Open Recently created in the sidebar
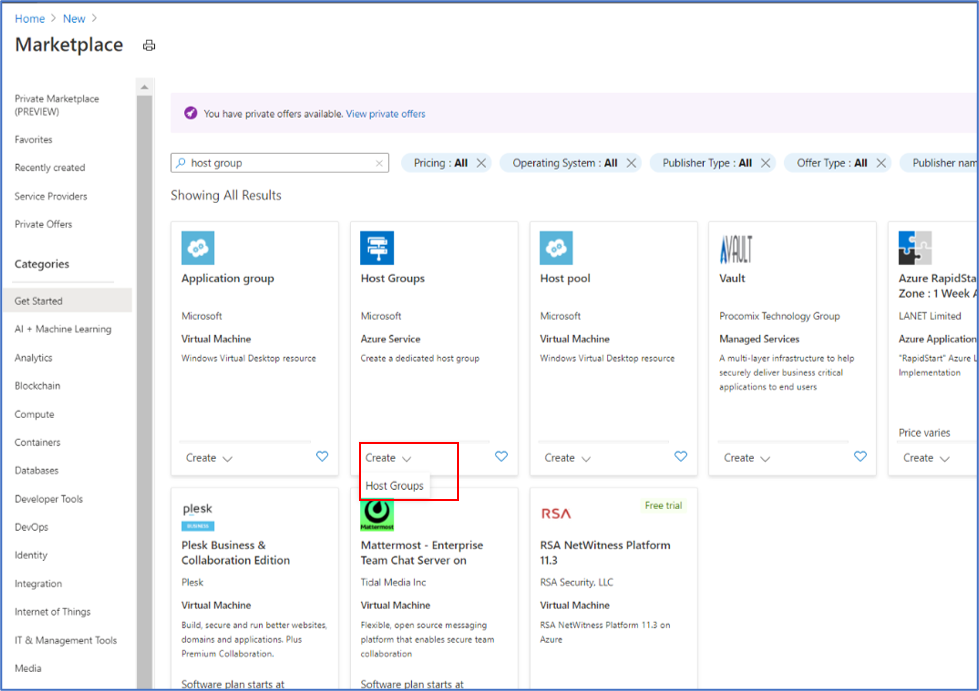The height and width of the screenshot is (691, 979). (50, 168)
